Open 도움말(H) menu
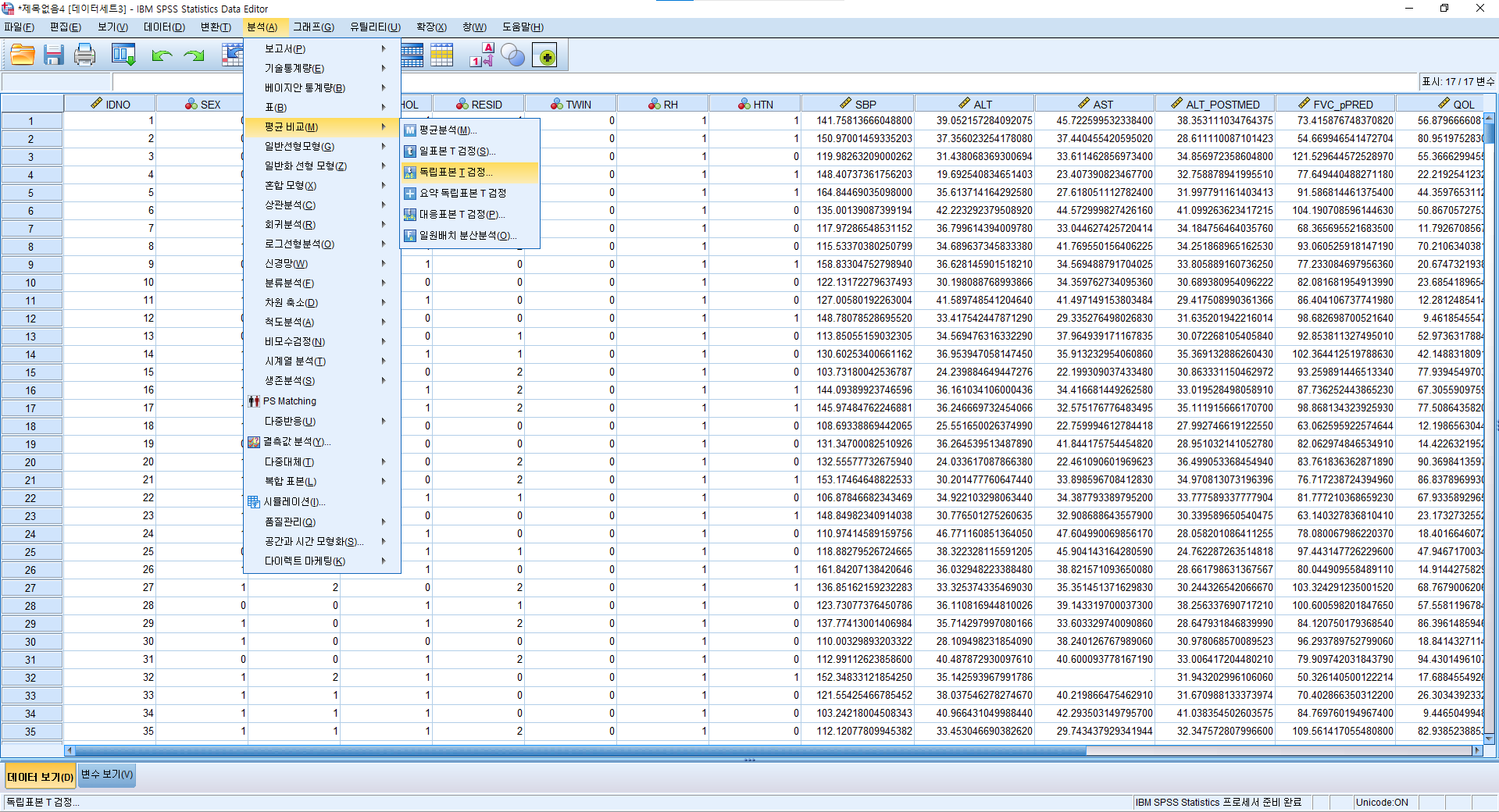 (523, 27)
